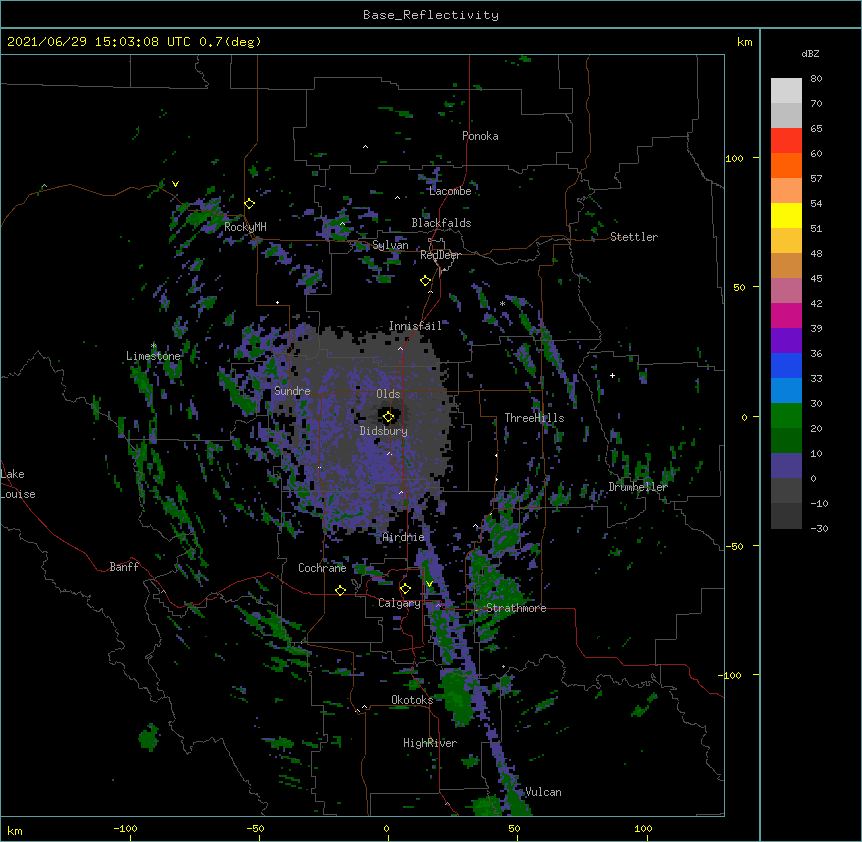Click the Ponoka city label
Screen dimensions: 862x842
(480, 136)
